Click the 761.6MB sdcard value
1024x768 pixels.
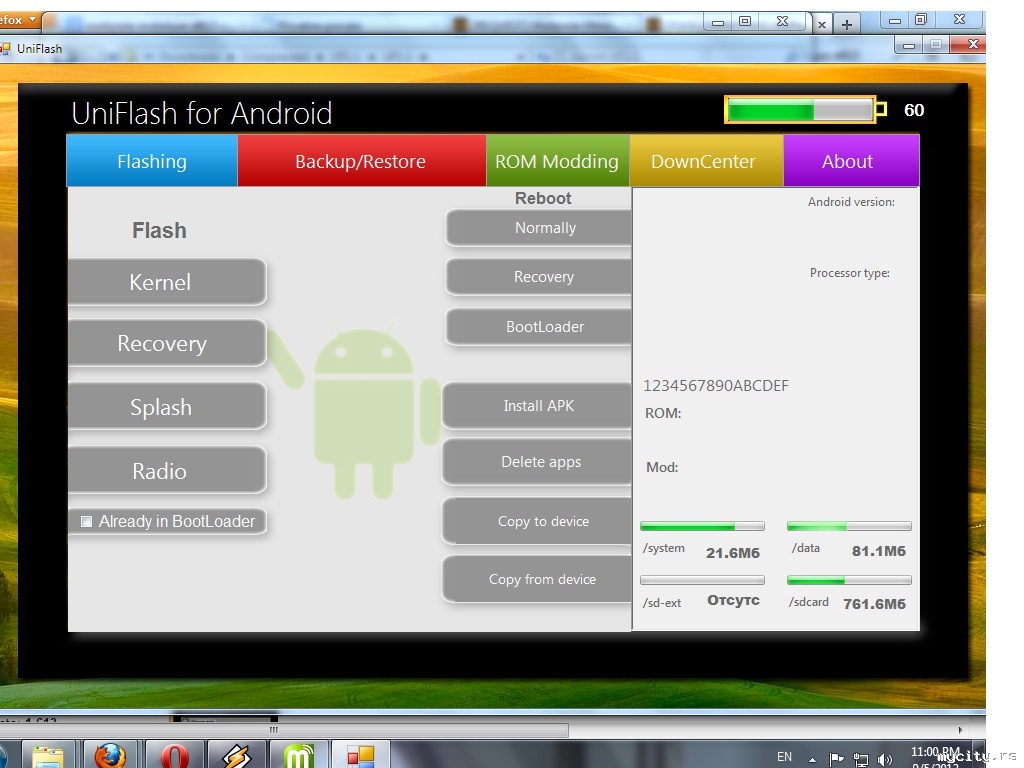click(x=874, y=604)
